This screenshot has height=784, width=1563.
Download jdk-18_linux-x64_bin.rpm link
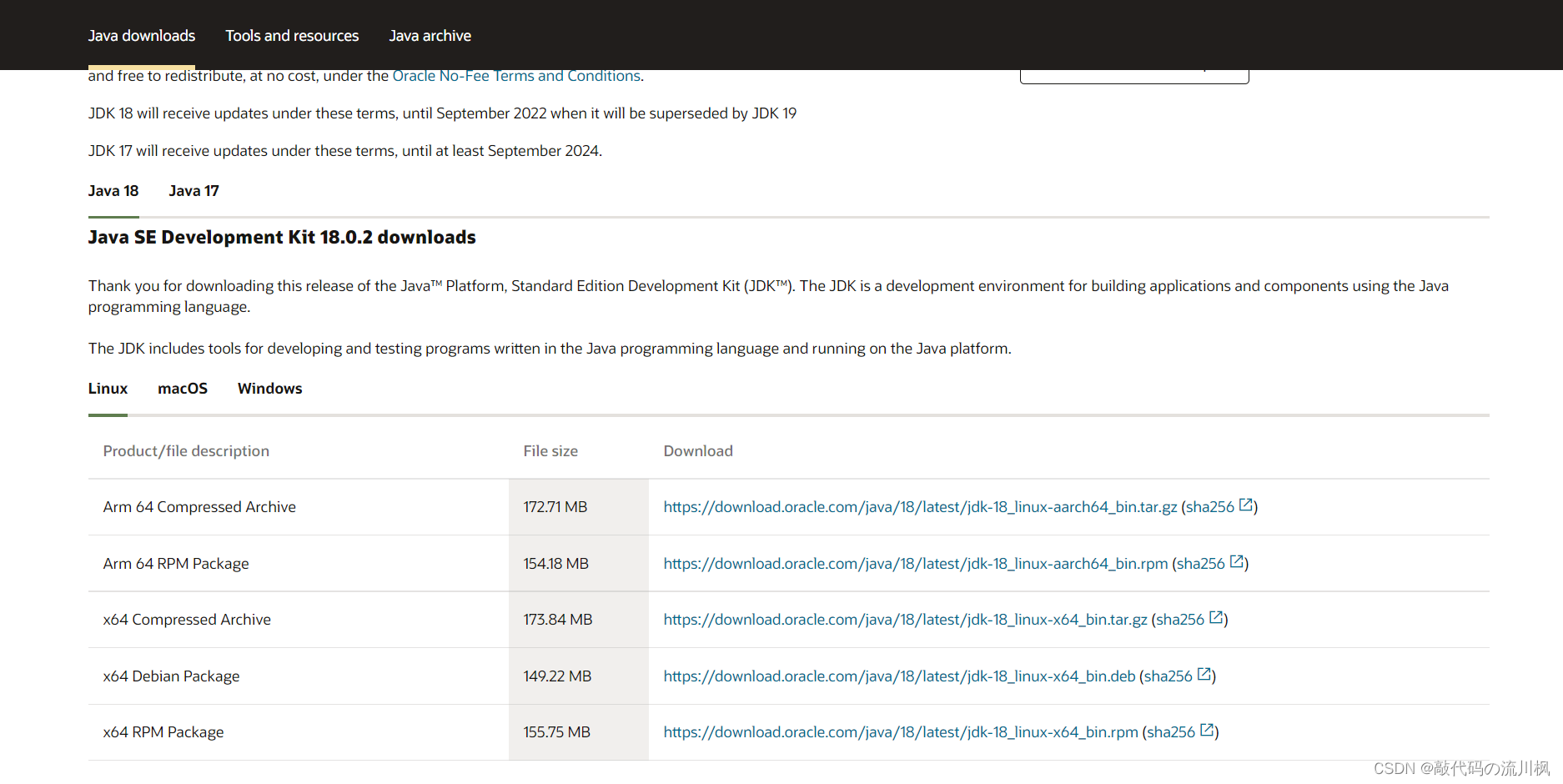click(x=901, y=732)
